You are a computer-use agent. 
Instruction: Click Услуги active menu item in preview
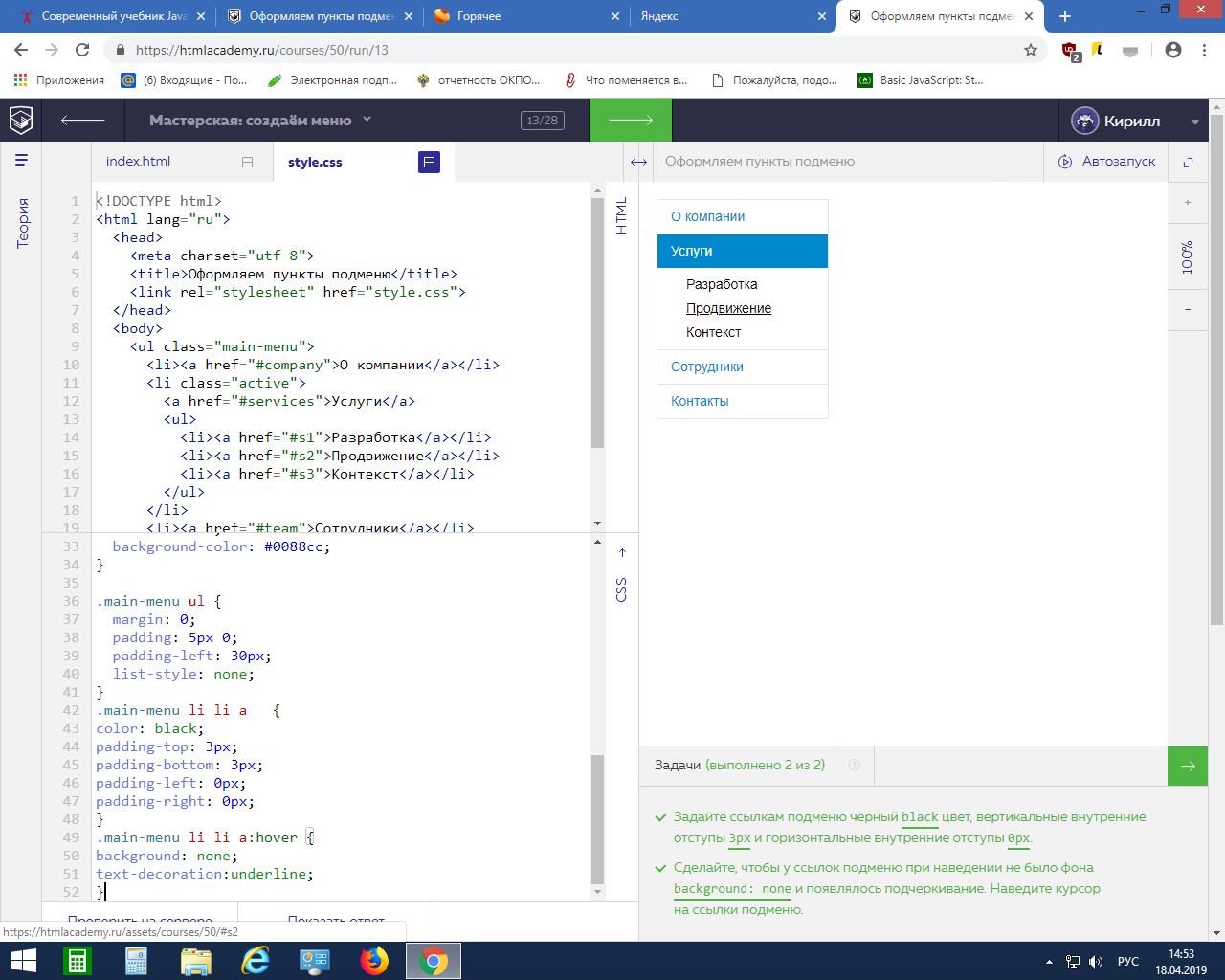(743, 251)
